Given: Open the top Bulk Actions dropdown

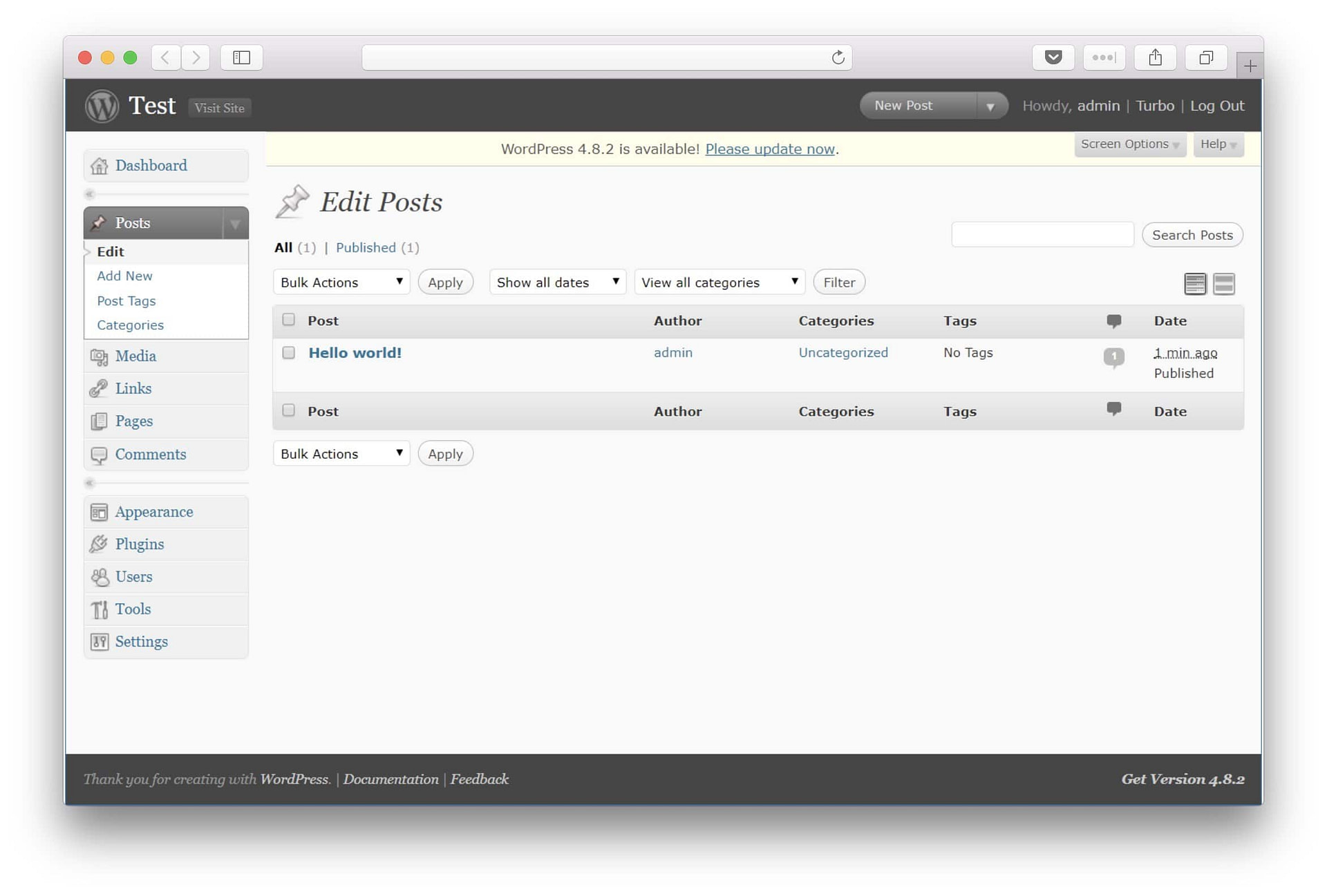Looking at the screenshot, I should 341,282.
